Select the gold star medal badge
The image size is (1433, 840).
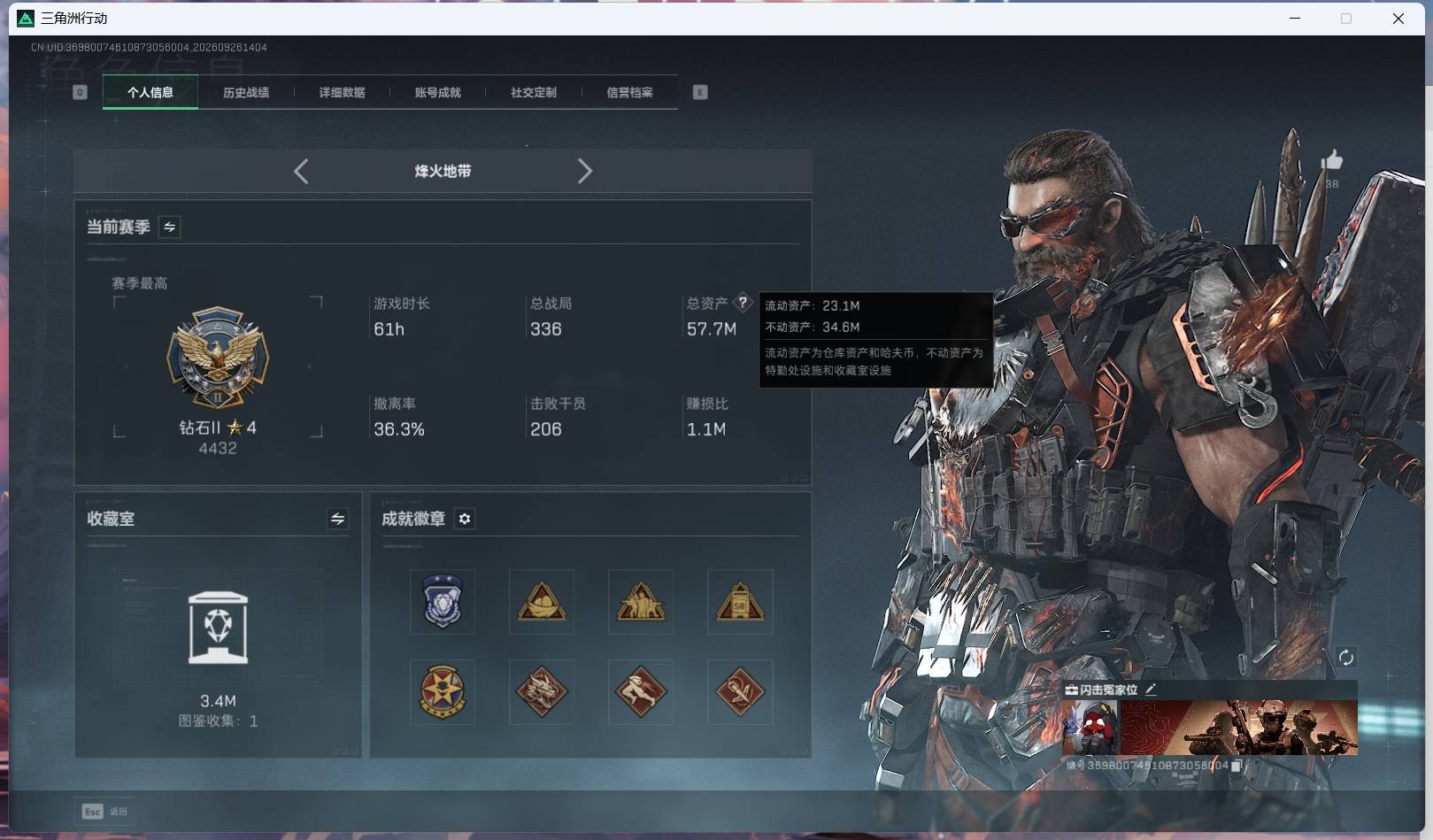pyautogui.click(x=443, y=691)
